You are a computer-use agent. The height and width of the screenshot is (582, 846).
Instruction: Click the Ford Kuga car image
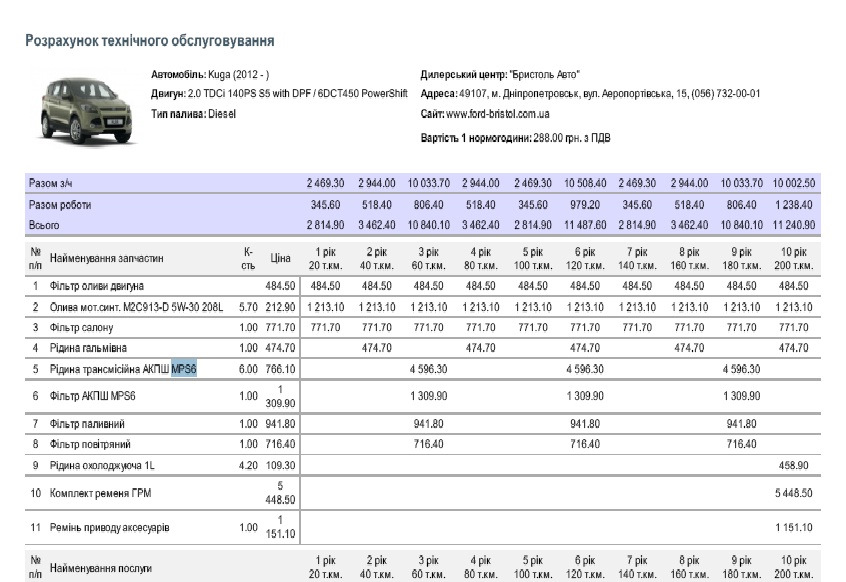(x=86, y=111)
